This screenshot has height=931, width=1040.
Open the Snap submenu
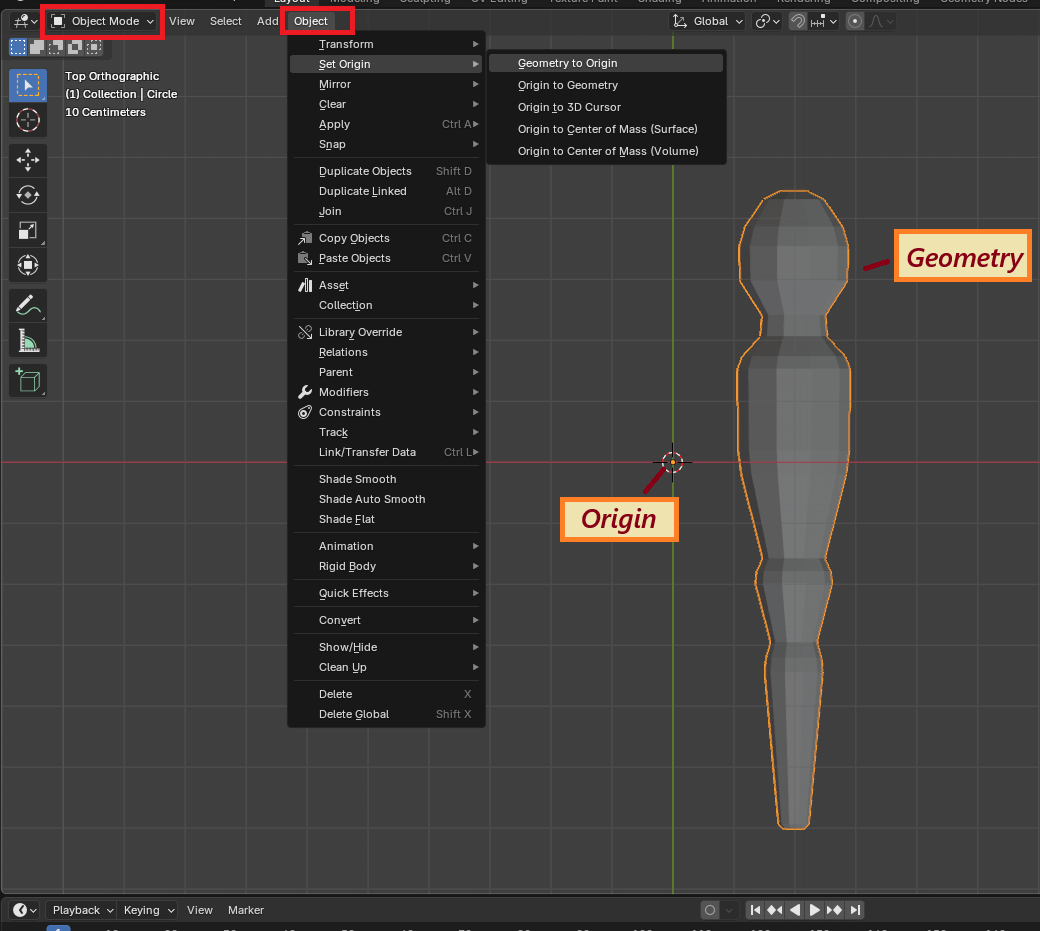coord(386,144)
